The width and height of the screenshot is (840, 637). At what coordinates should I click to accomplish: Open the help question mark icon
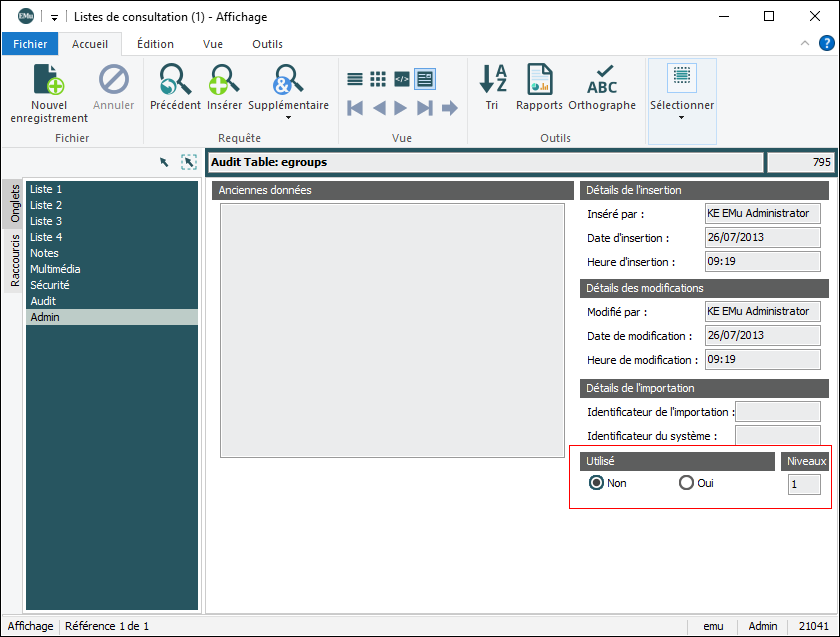(827, 43)
